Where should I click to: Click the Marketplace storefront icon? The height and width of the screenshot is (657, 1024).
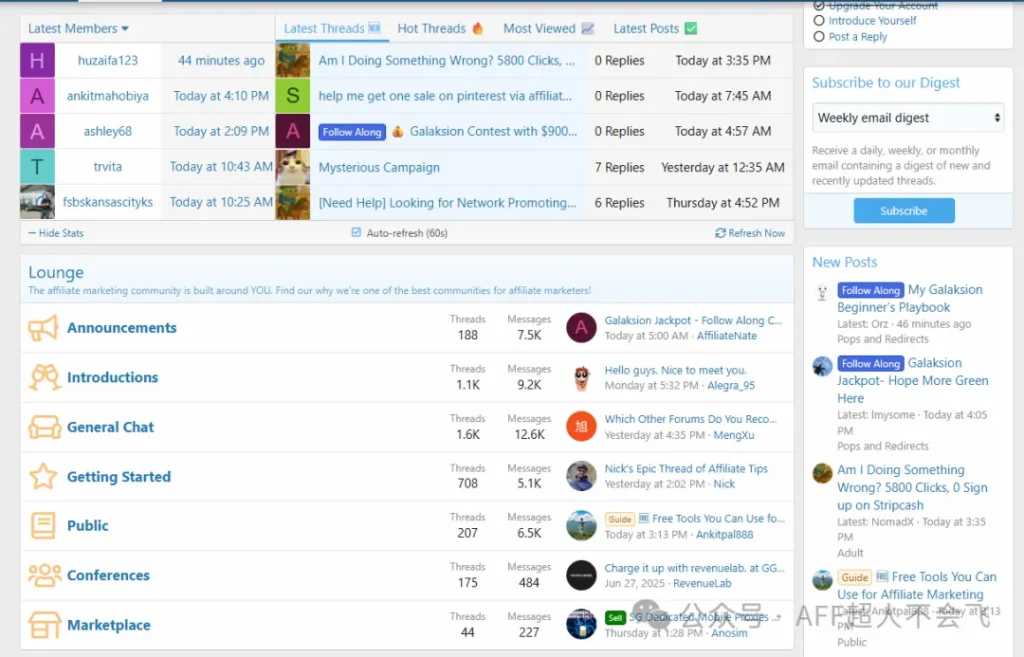[44, 625]
